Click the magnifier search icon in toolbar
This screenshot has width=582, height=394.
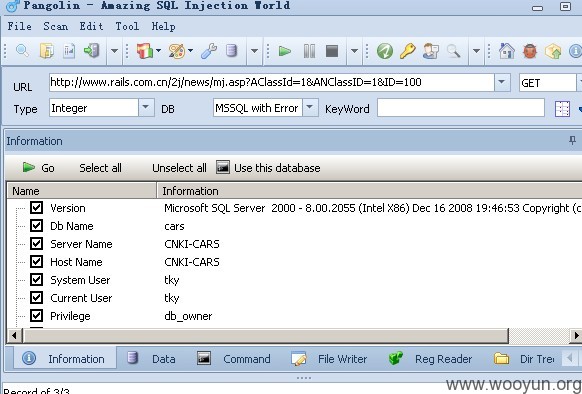coord(22,51)
